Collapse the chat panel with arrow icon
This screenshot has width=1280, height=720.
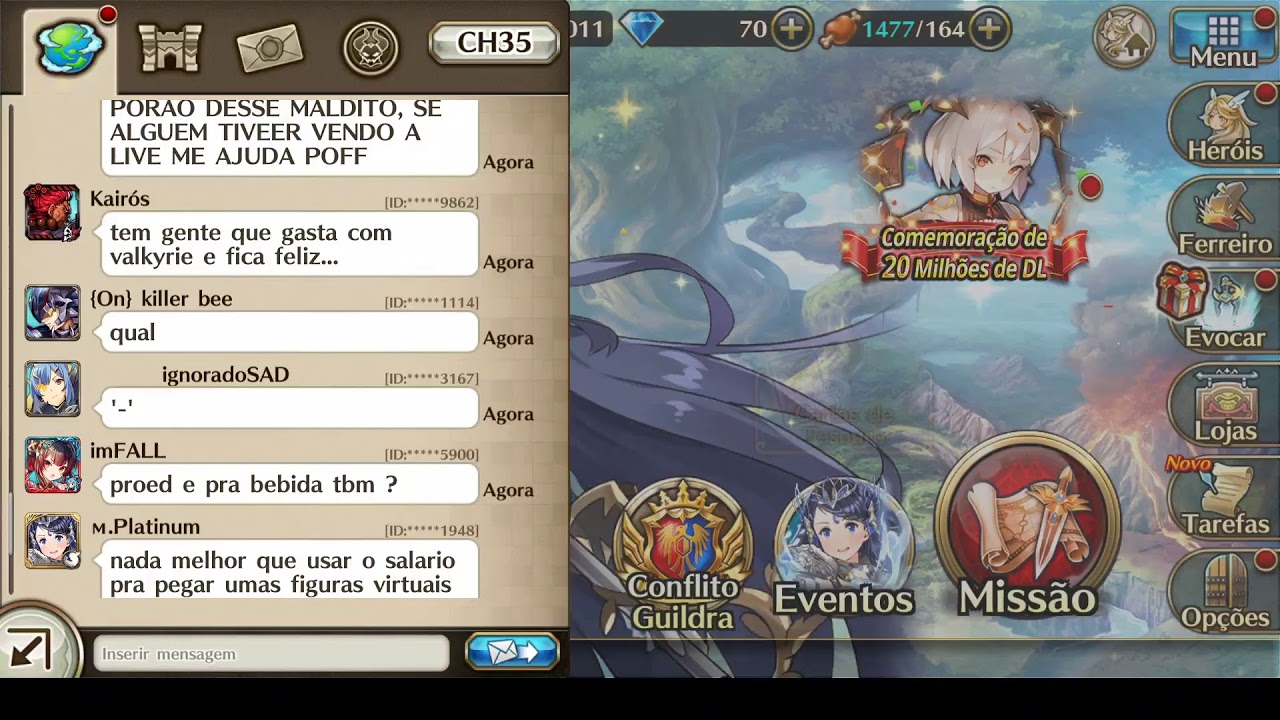pyautogui.click(x=30, y=650)
